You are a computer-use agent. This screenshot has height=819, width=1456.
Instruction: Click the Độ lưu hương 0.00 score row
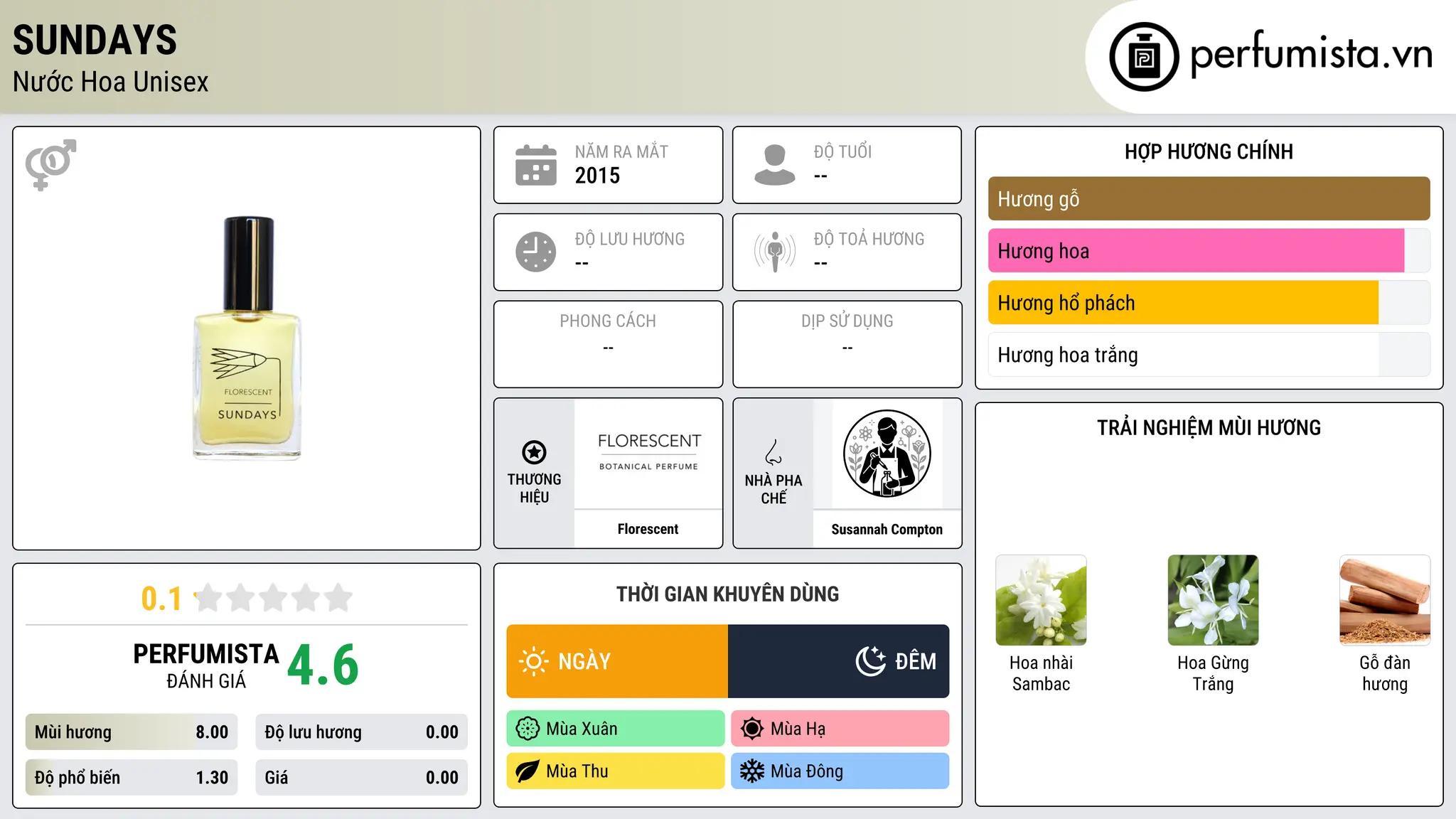(x=361, y=732)
